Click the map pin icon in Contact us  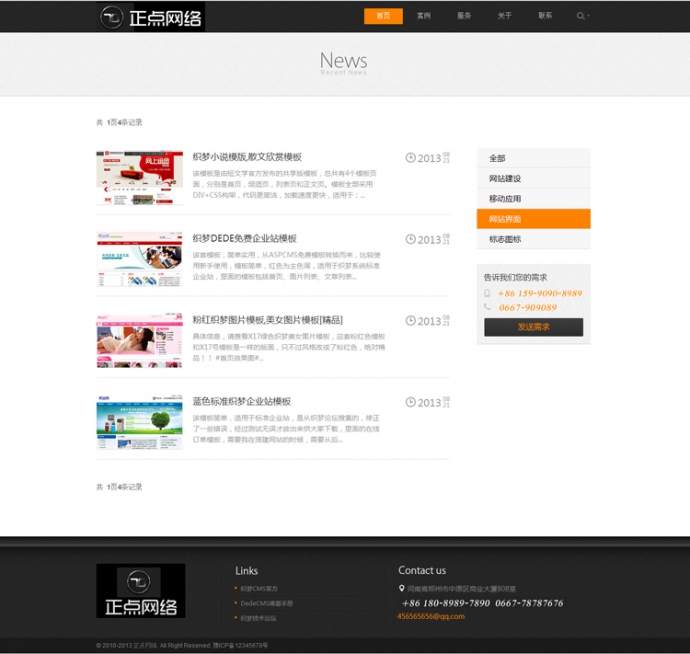401,588
